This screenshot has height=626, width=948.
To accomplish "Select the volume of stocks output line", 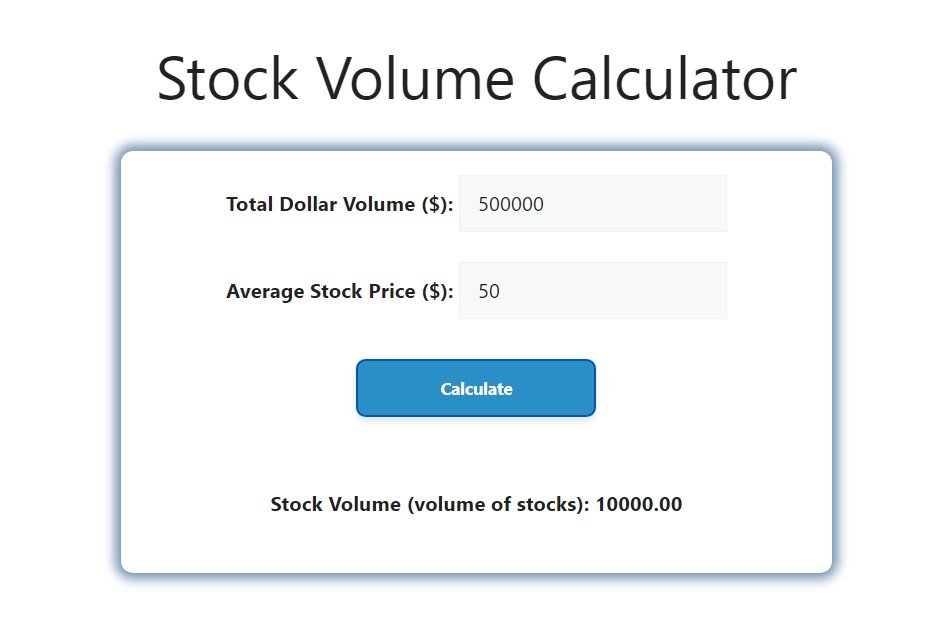I will (x=475, y=504).
